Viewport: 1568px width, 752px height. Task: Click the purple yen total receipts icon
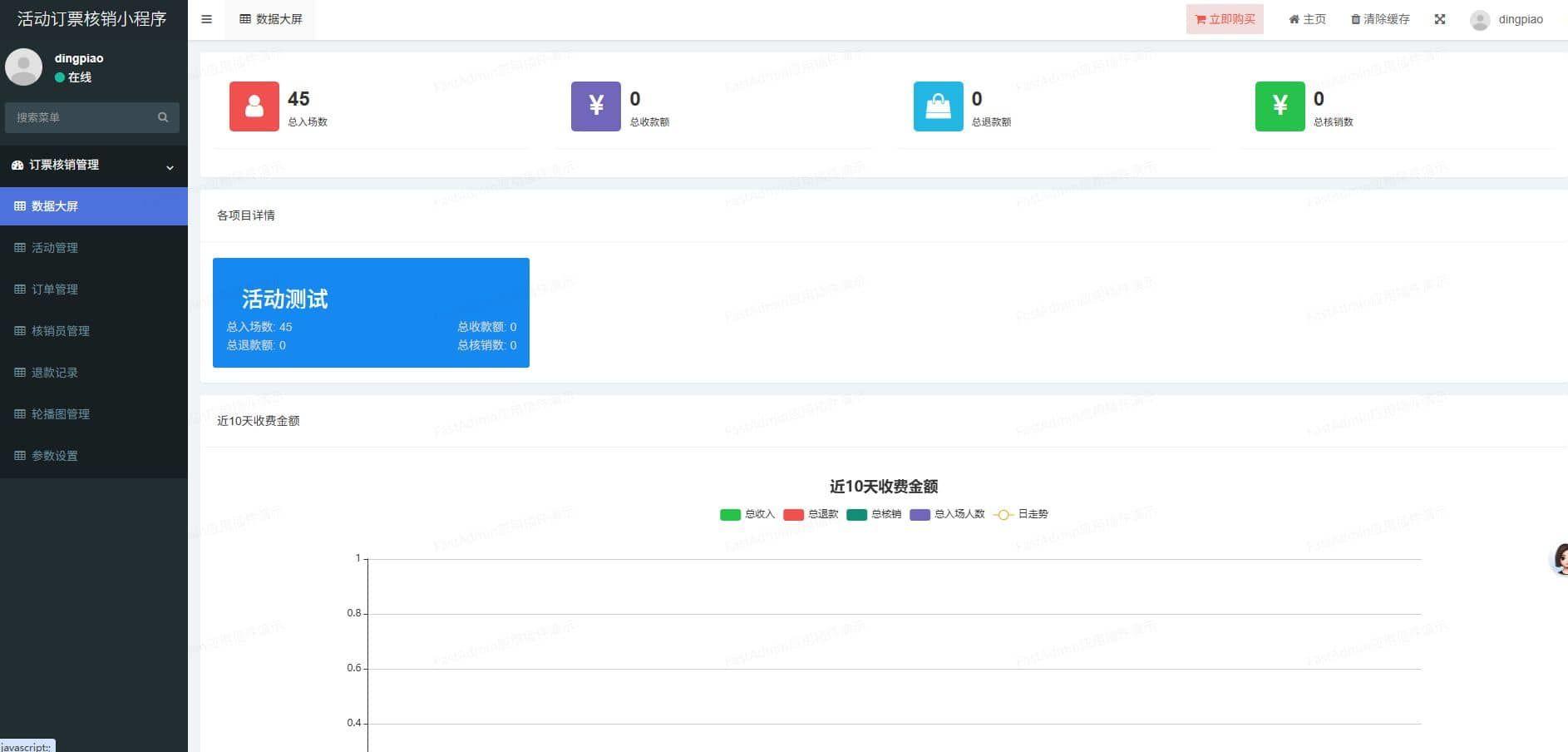pos(595,106)
